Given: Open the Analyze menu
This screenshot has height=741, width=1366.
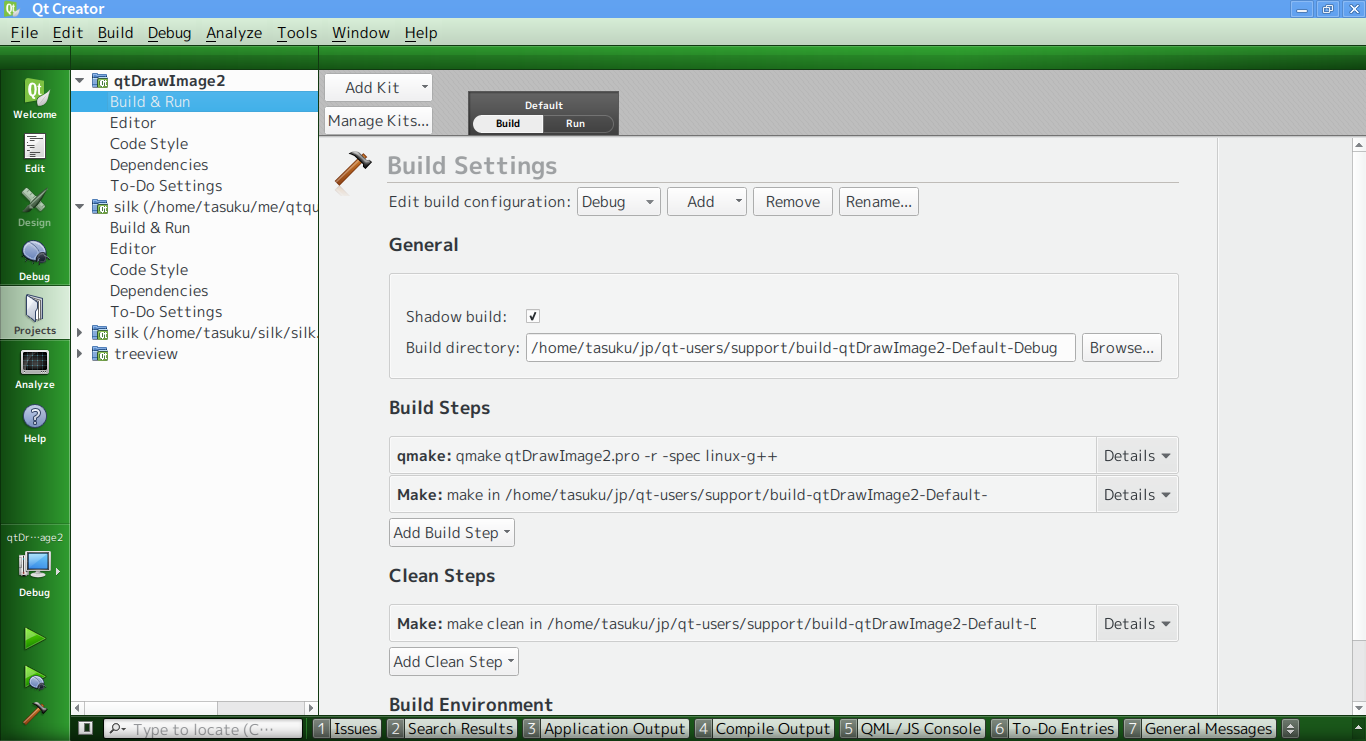Looking at the screenshot, I should tap(234, 33).
